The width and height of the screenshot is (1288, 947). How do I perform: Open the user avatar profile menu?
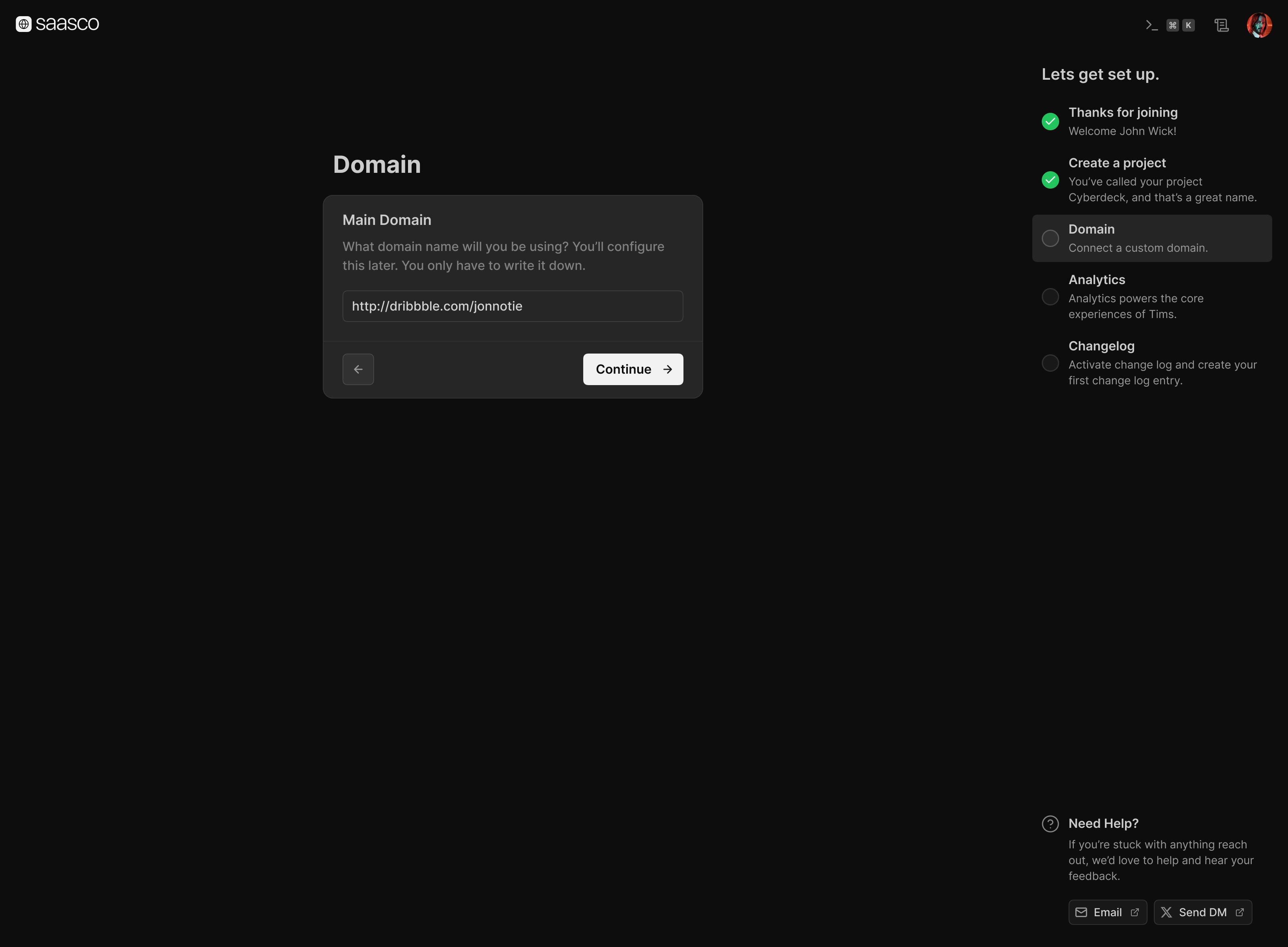pyautogui.click(x=1259, y=25)
